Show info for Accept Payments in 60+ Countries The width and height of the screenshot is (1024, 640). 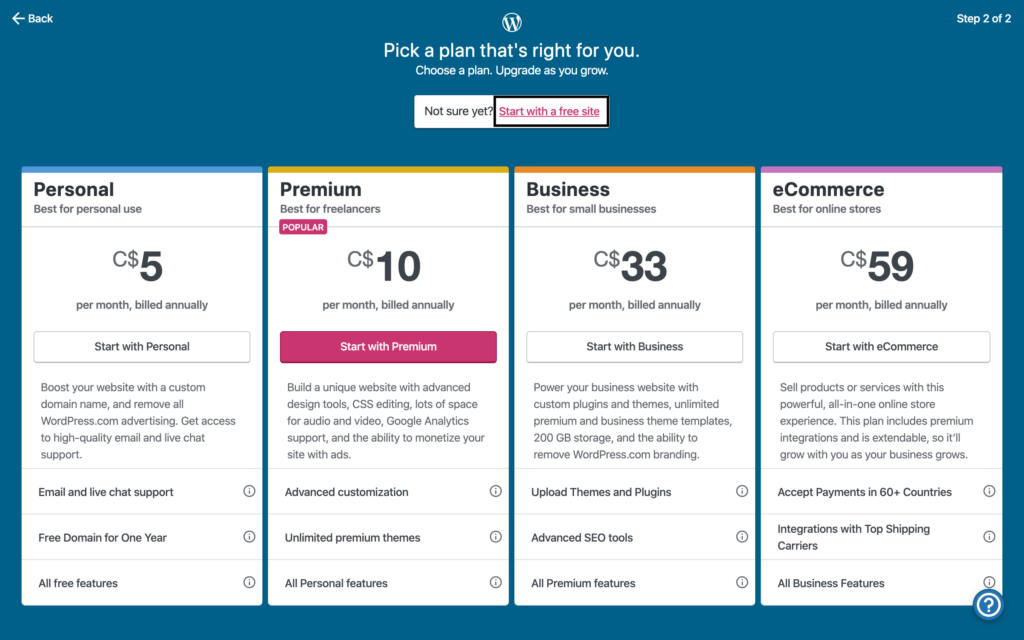[x=989, y=491]
